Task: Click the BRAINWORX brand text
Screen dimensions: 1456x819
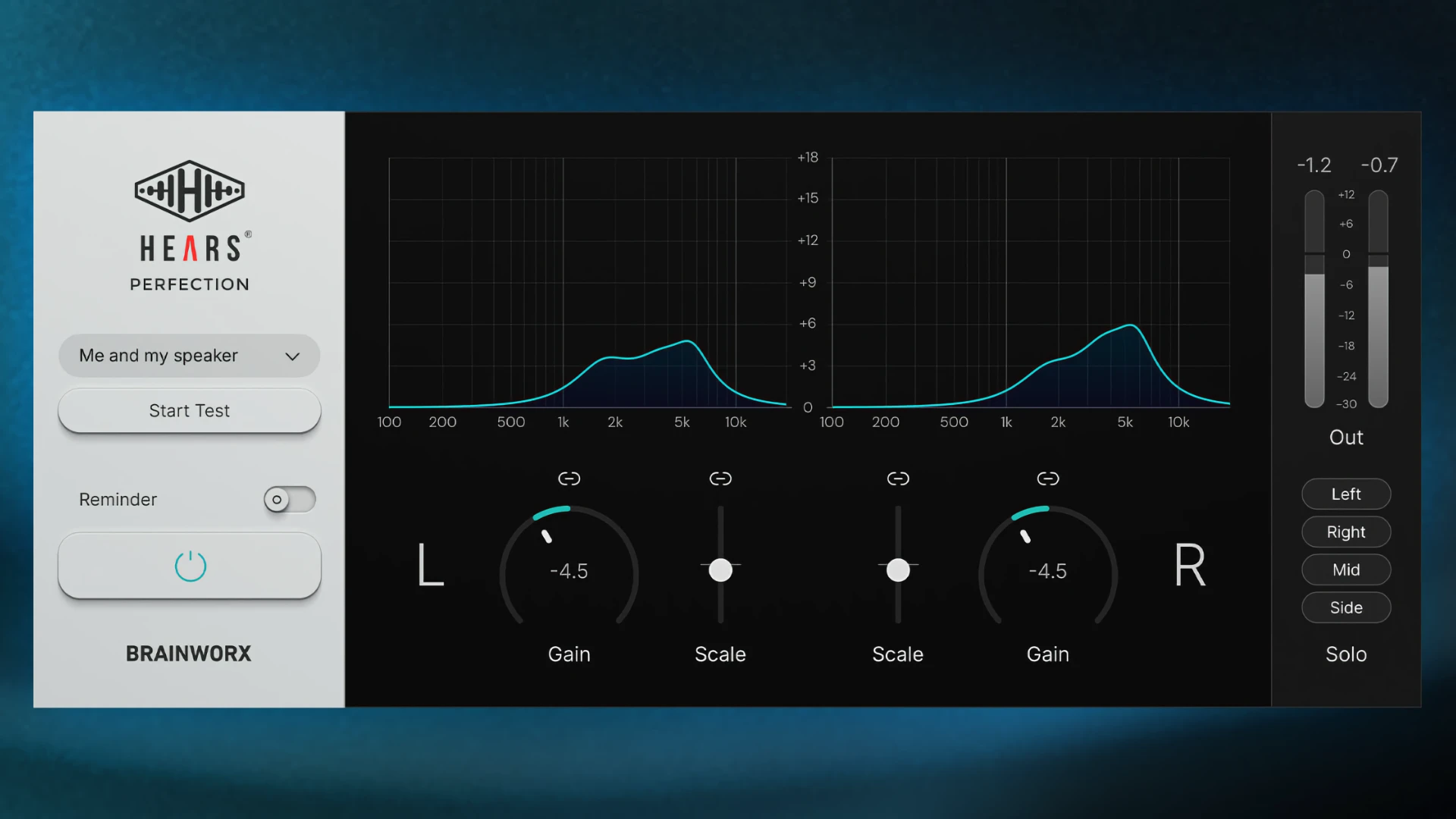Action: 188,654
